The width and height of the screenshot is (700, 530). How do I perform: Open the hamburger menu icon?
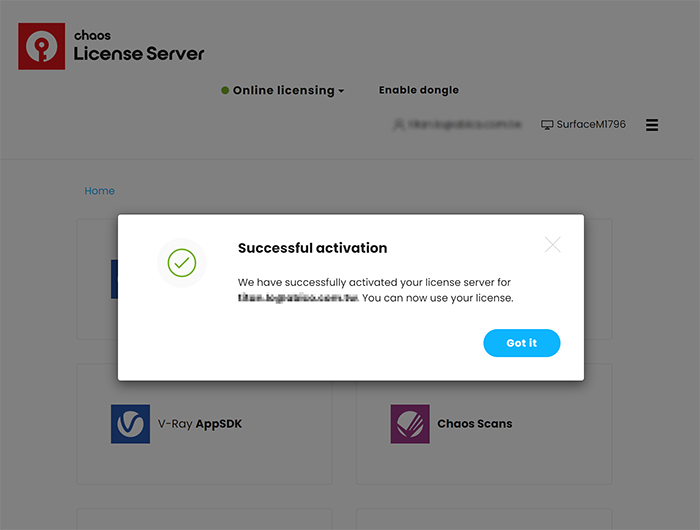click(652, 125)
